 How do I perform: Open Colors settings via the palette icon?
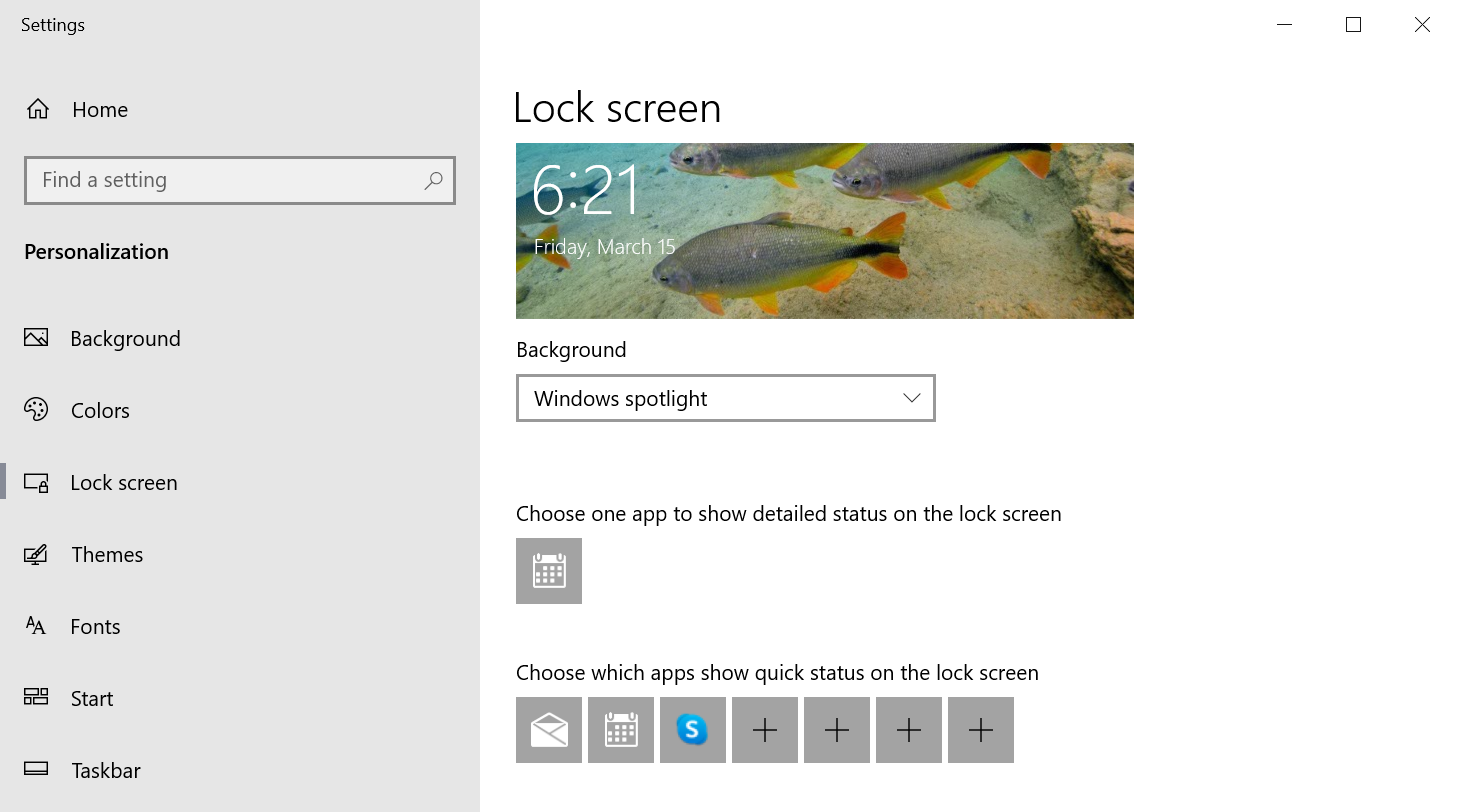tap(36, 410)
